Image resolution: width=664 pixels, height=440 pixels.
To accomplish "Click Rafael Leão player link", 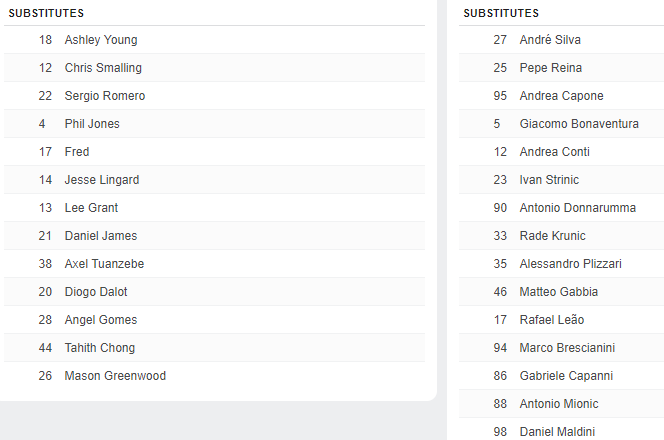I will coord(552,320).
